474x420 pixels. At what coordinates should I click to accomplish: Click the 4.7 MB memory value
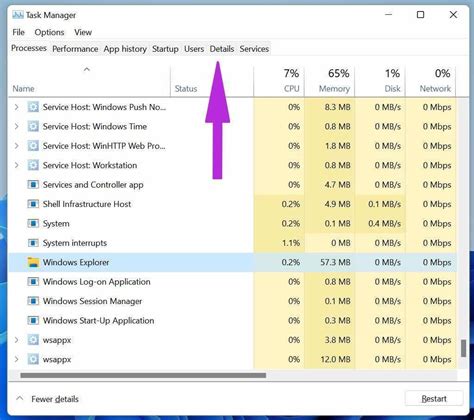(337, 185)
